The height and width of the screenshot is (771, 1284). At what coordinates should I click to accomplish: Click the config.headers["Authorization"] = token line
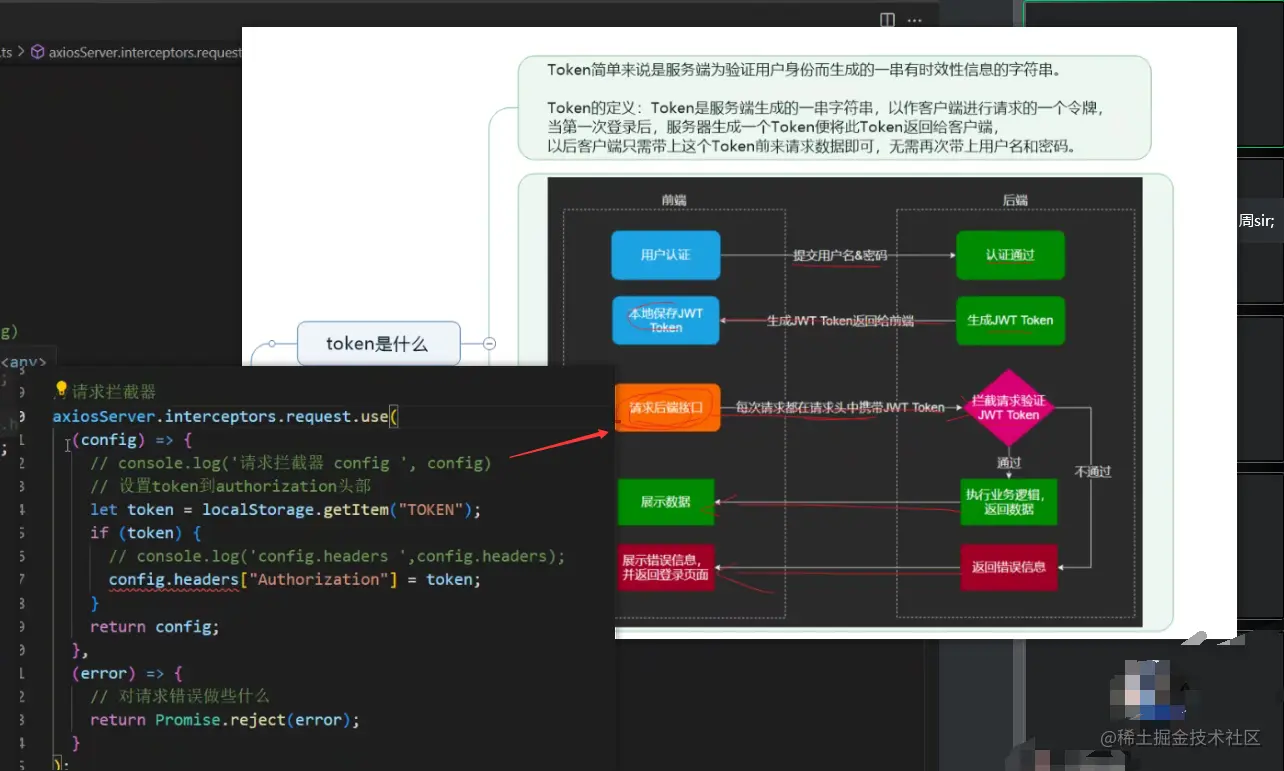click(295, 580)
